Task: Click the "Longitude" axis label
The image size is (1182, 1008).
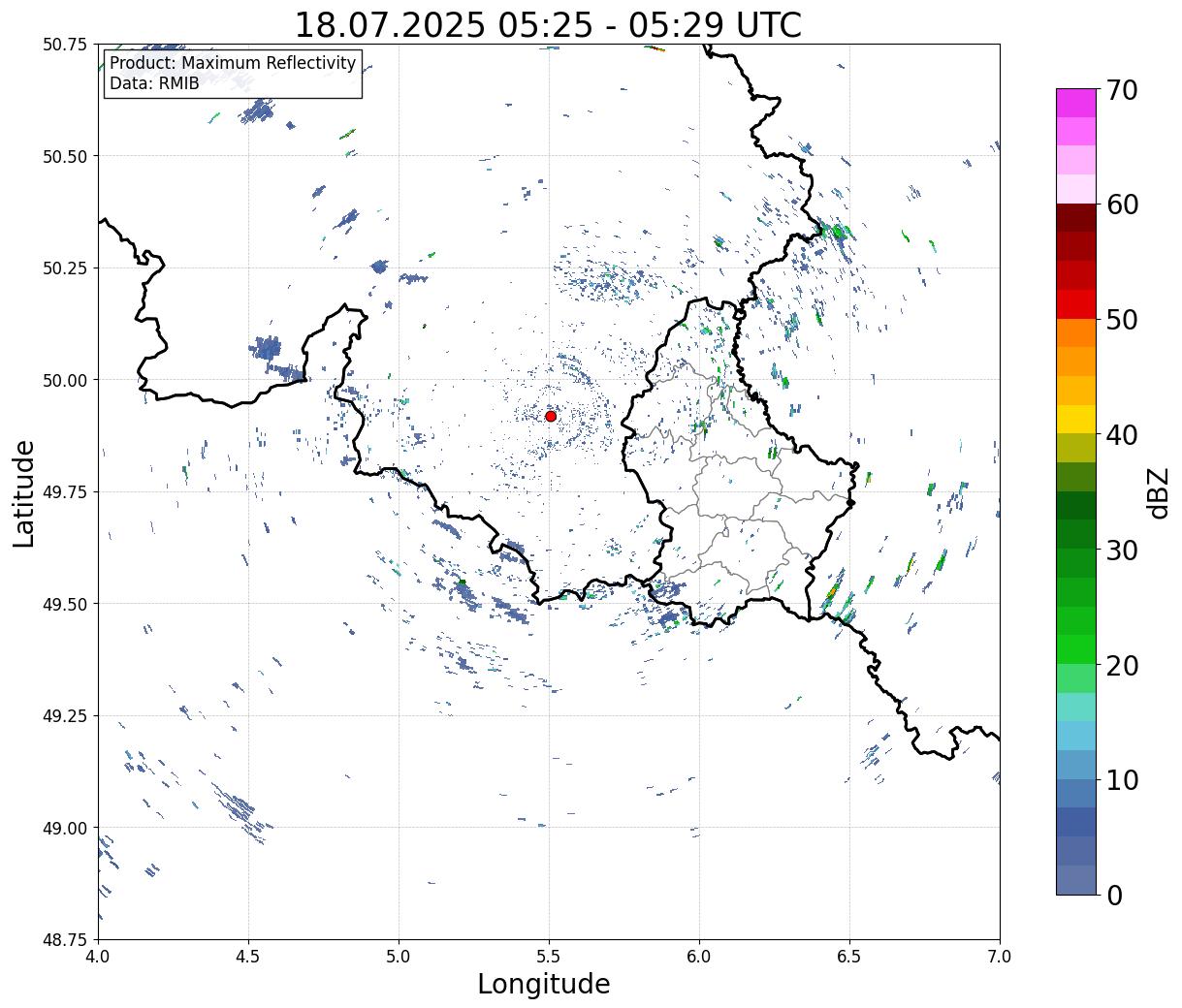Action: pos(544,984)
